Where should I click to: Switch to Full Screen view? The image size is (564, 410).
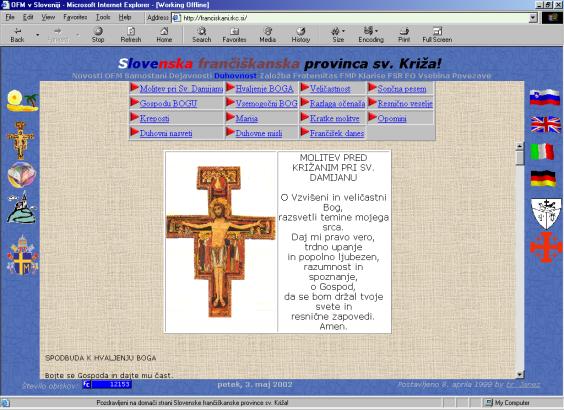[437, 35]
